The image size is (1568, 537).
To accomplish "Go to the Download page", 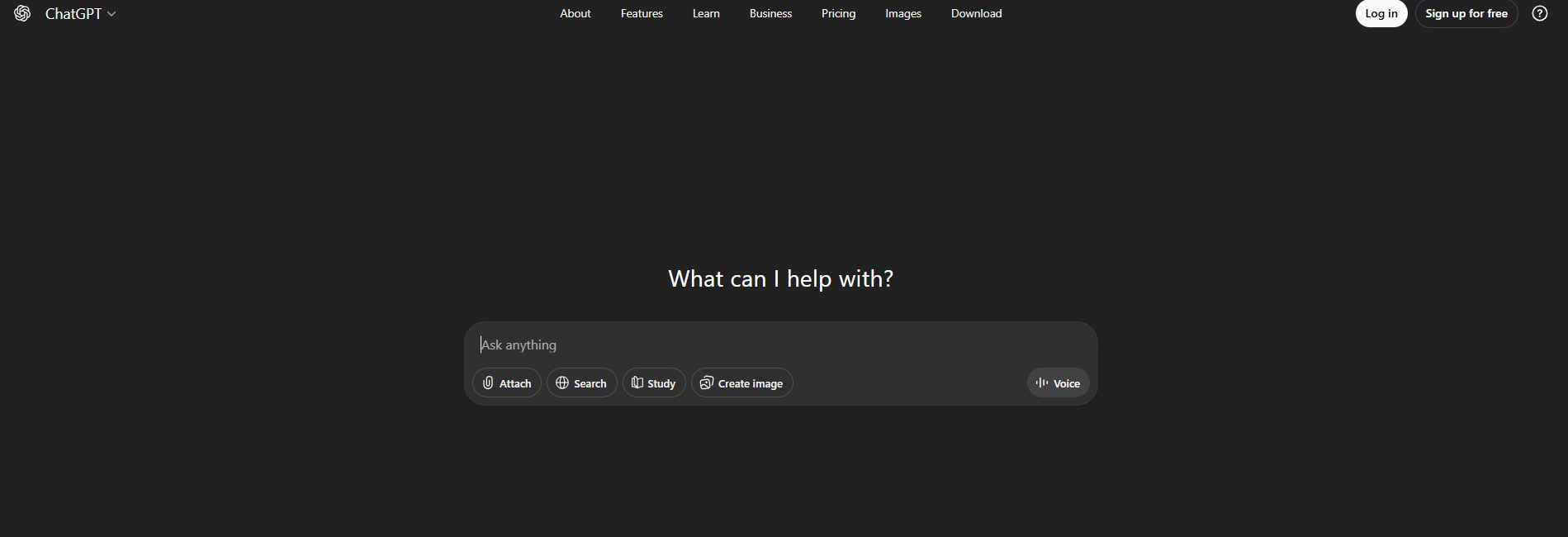I will click(976, 13).
